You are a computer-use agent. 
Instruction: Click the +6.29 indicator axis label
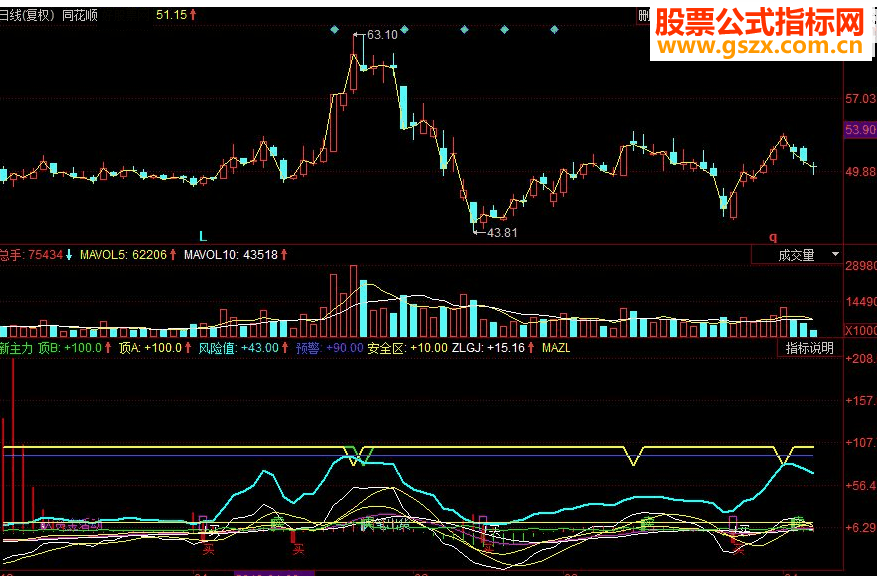tap(860, 528)
